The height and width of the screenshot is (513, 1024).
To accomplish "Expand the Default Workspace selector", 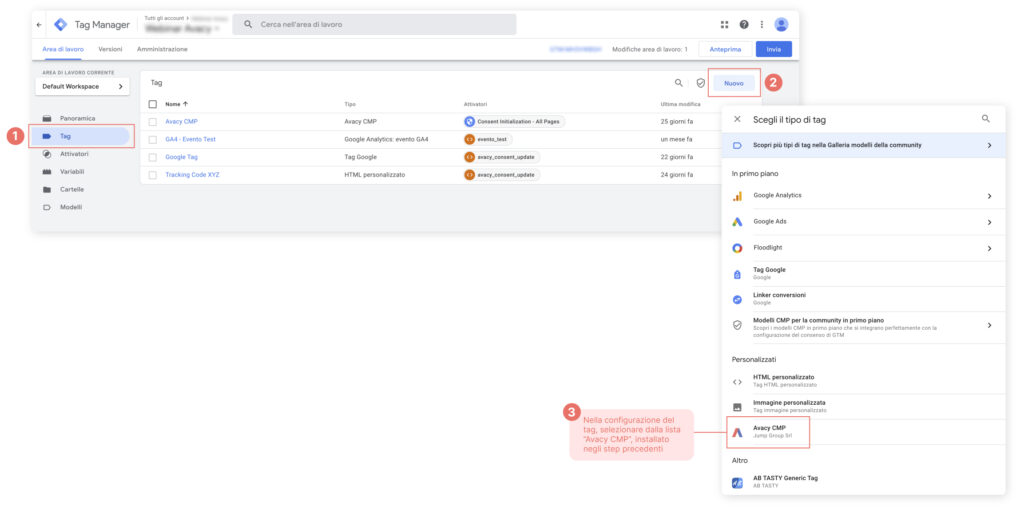I will point(82,87).
